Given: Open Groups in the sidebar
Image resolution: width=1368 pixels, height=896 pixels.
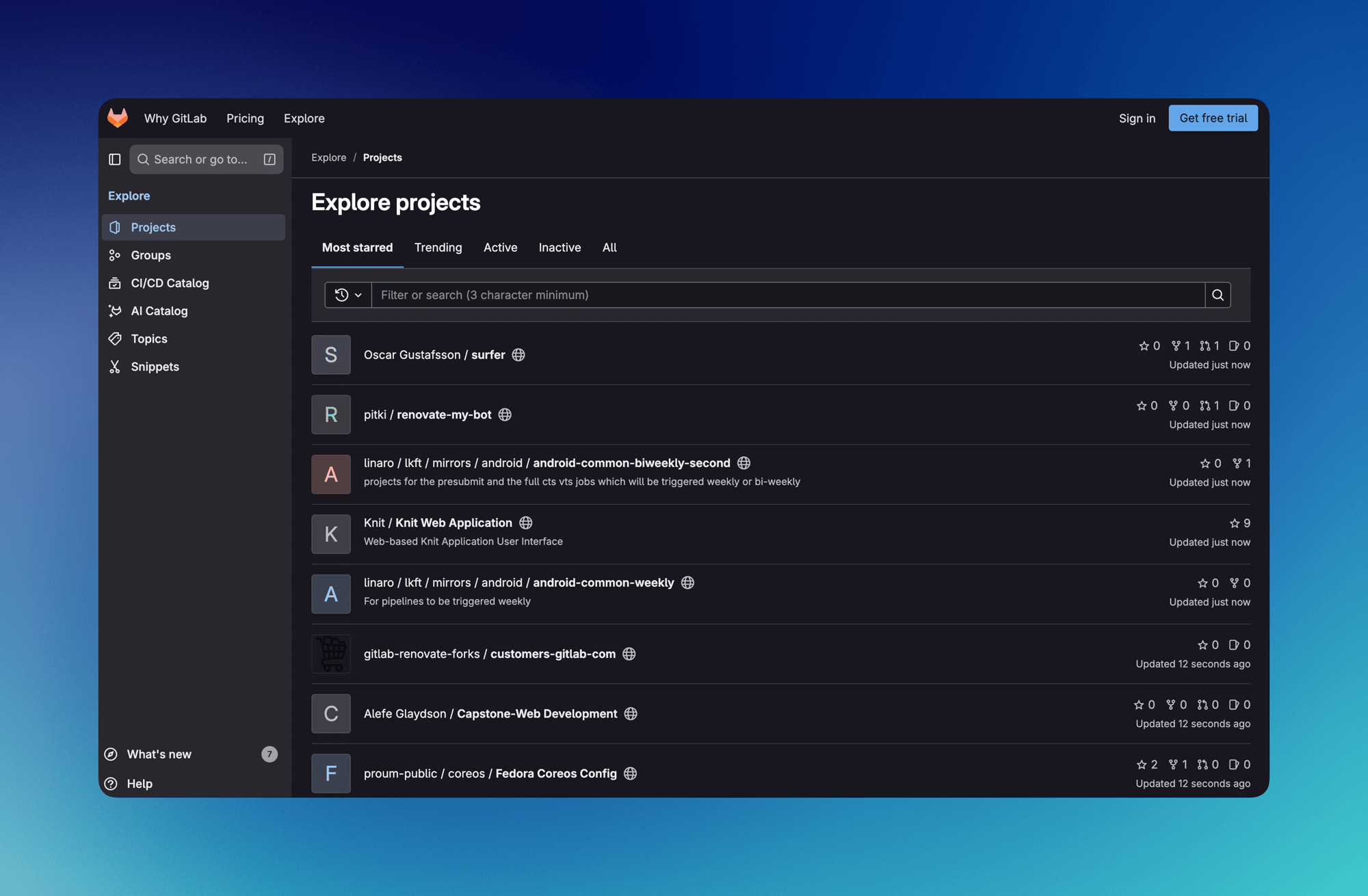Looking at the screenshot, I should [150, 255].
